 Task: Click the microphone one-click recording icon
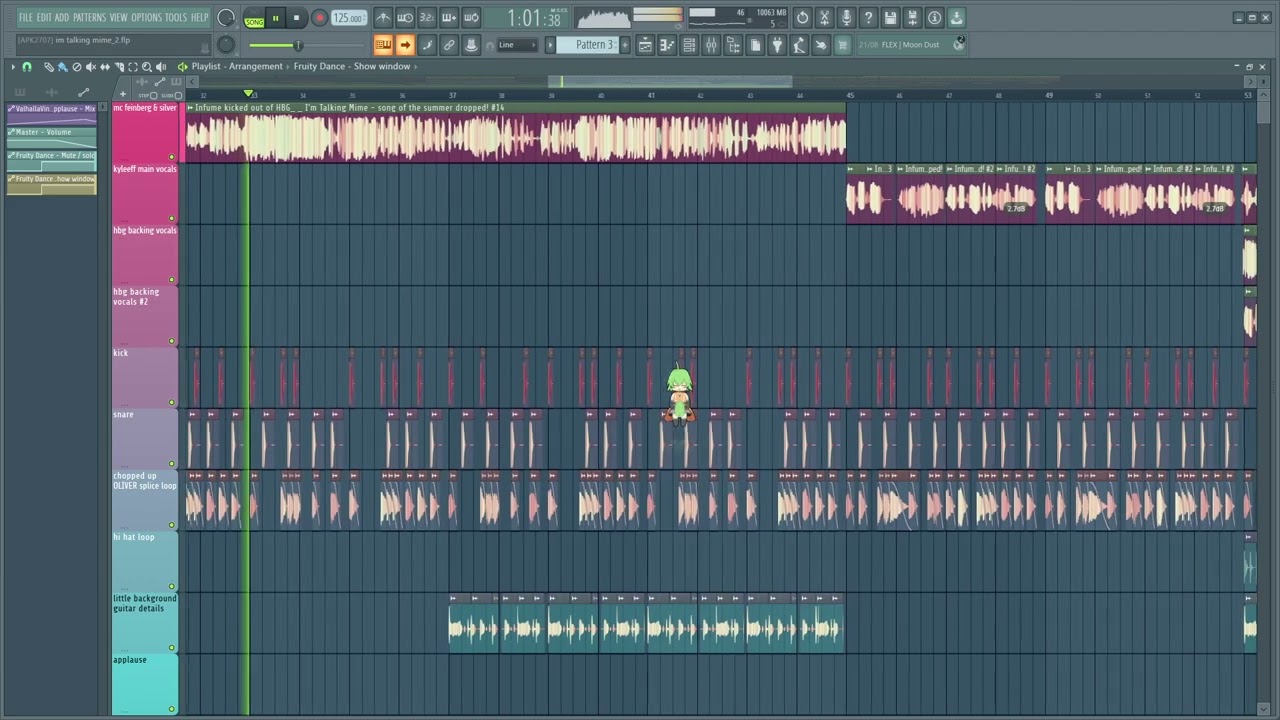[846, 18]
